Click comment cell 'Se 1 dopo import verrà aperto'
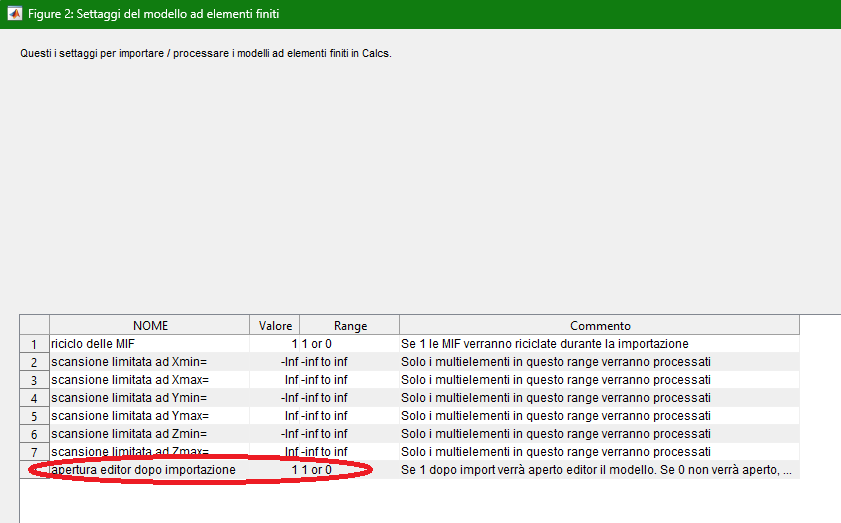This screenshot has height=523, width=841. [599, 470]
